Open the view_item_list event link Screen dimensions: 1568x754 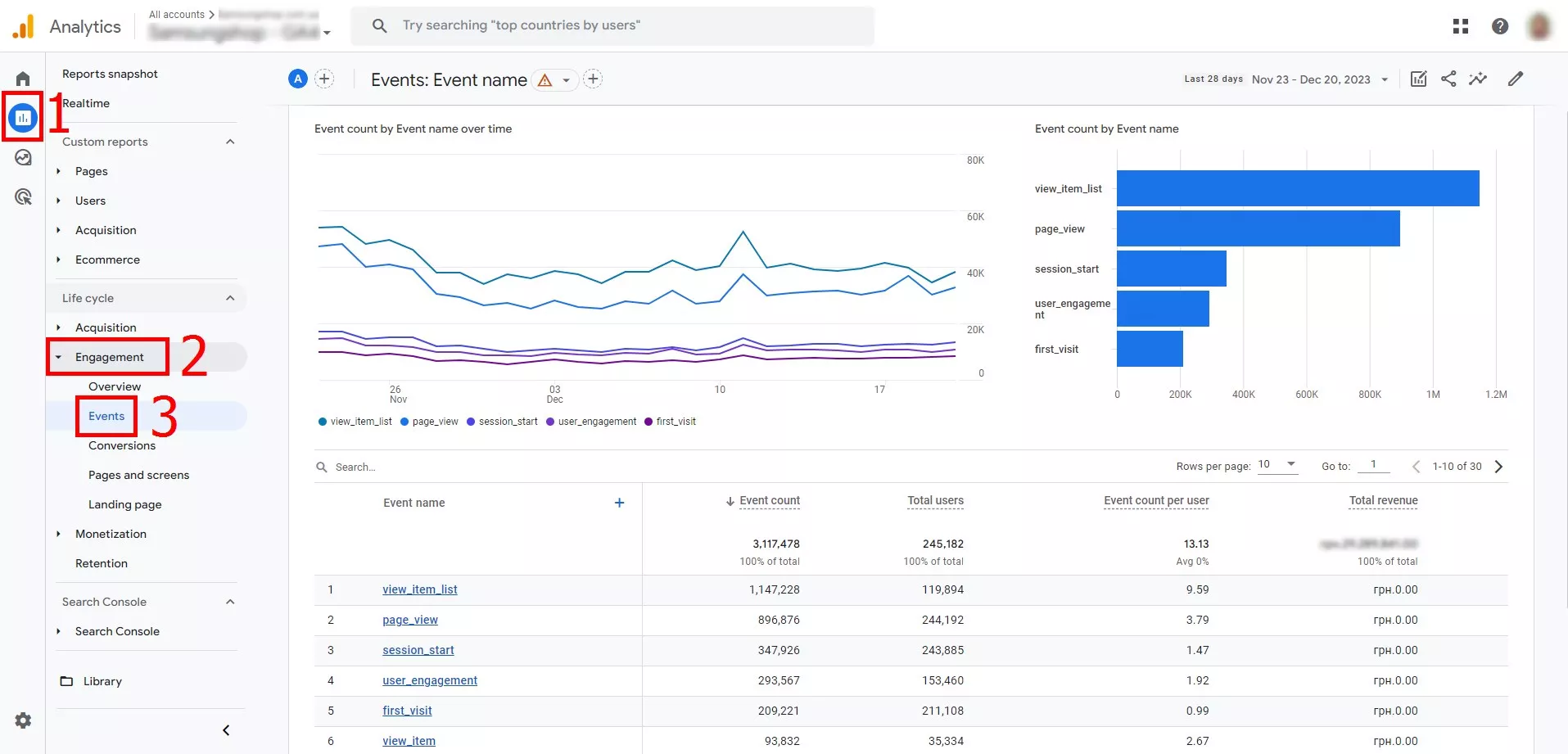420,589
